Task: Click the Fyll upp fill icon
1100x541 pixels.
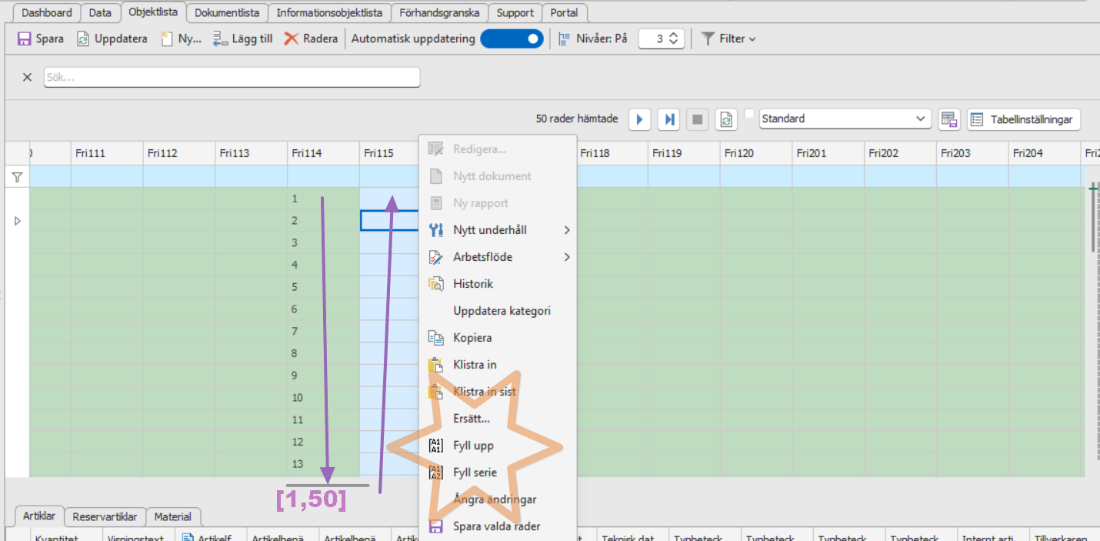Action: coord(436,446)
